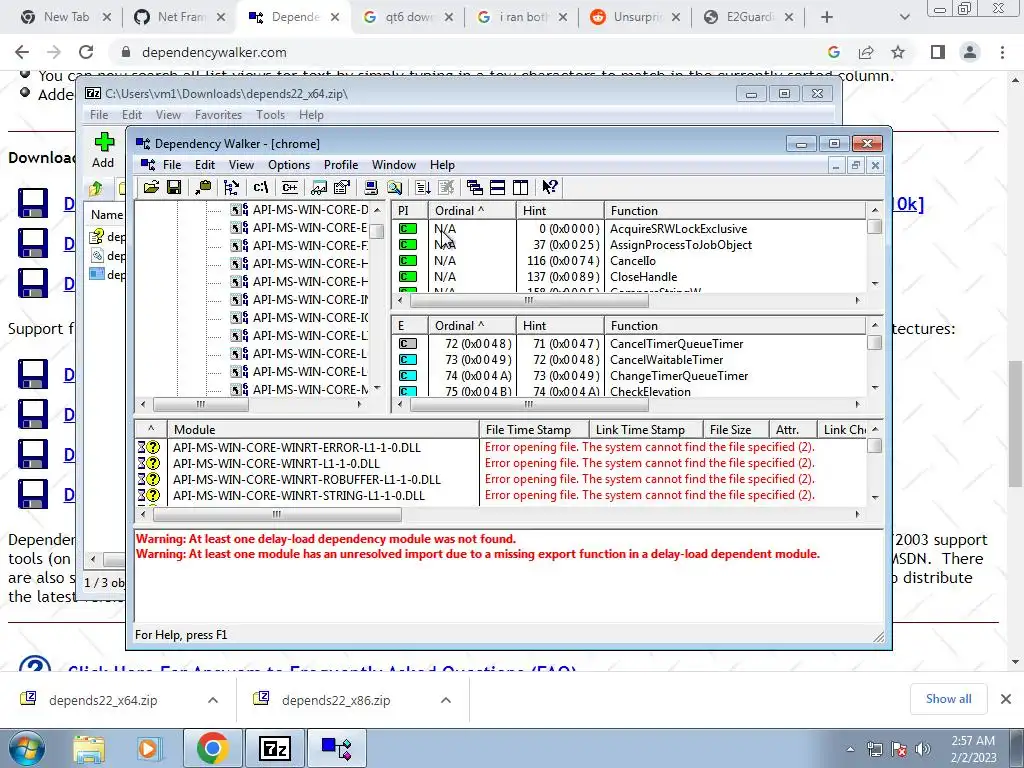The width and height of the screenshot is (1024, 768).
Task: Click the Copy toolbar icon in Dependency Walker
Action: (x=203, y=187)
